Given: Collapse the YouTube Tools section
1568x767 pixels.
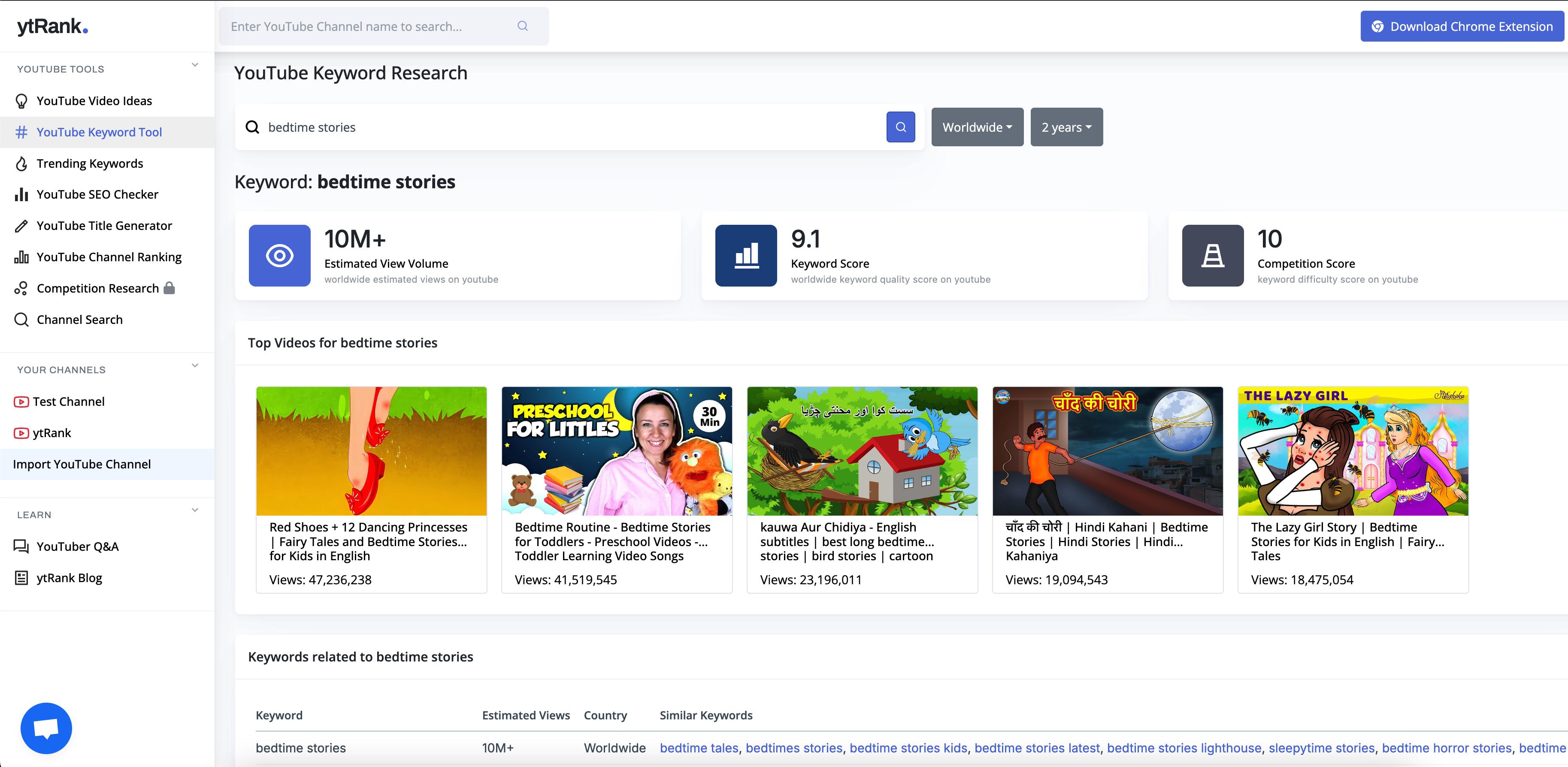Looking at the screenshot, I should click(195, 65).
